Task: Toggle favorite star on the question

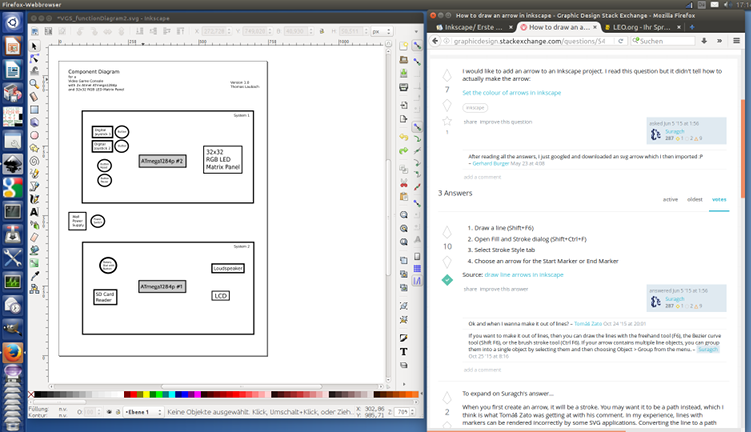Action: point(447,121)
